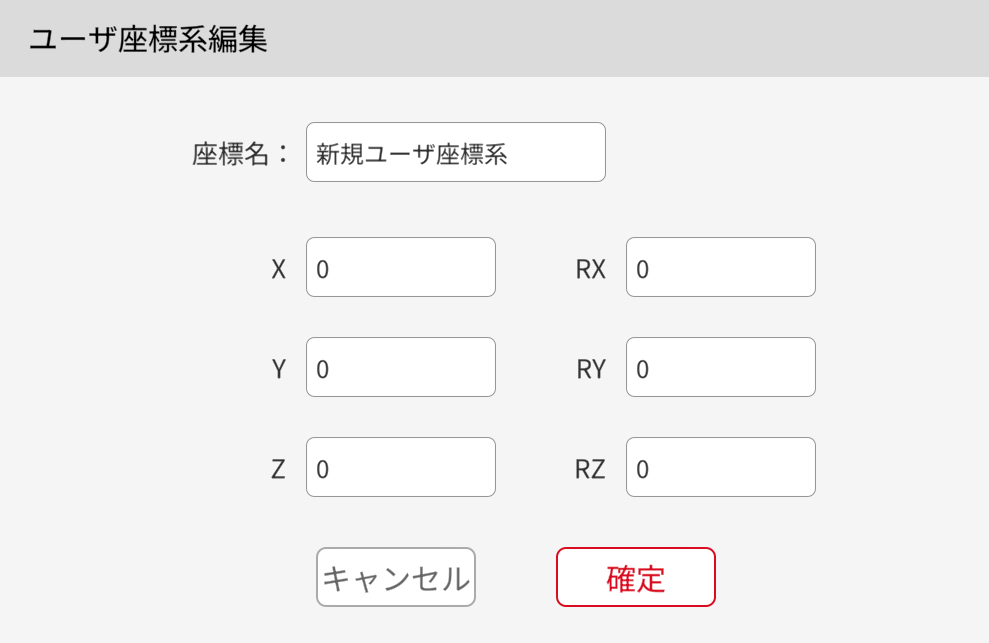Click the 新規ユーザ座標系 text in name field
Screen dimensions: 989x643
[411, 154]
